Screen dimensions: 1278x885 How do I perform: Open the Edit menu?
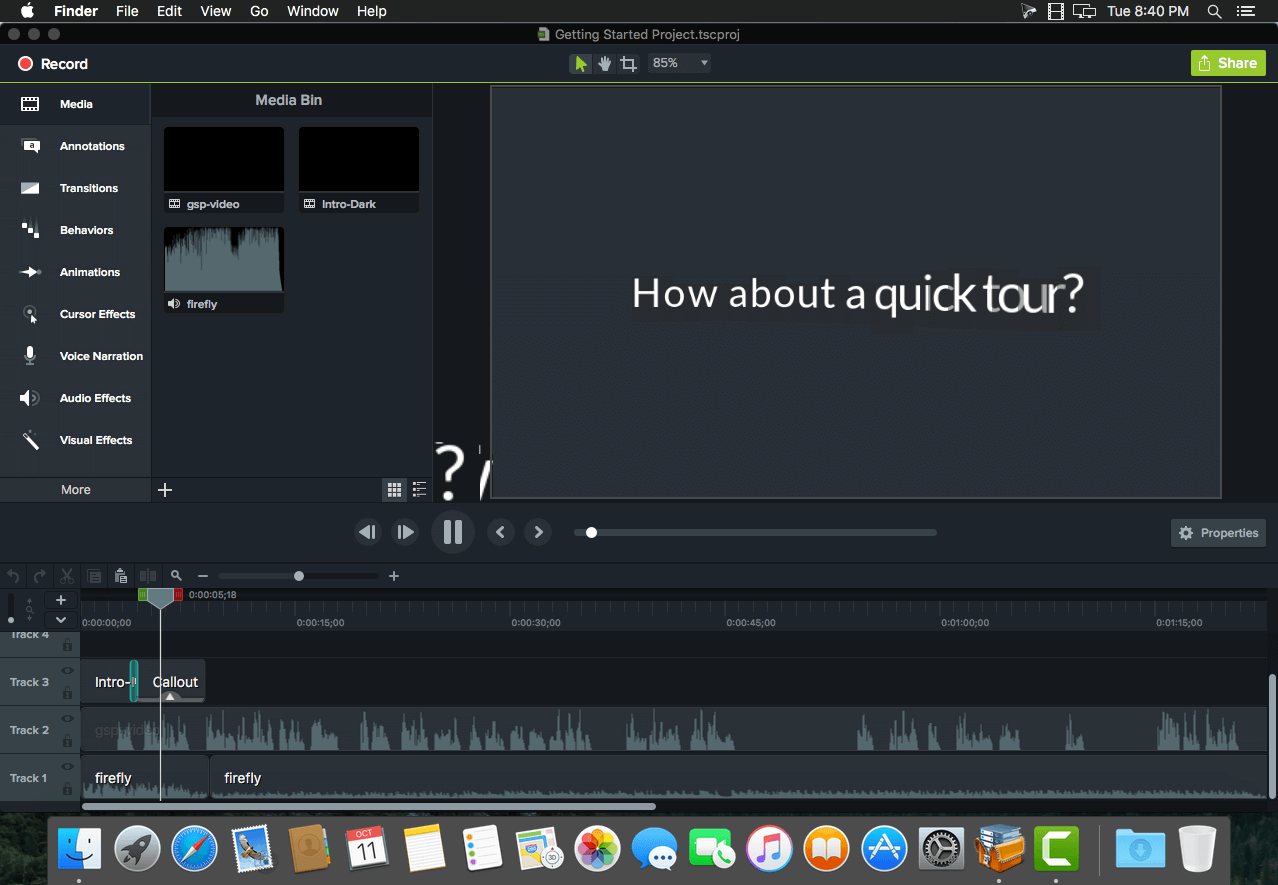coord(169,11)
